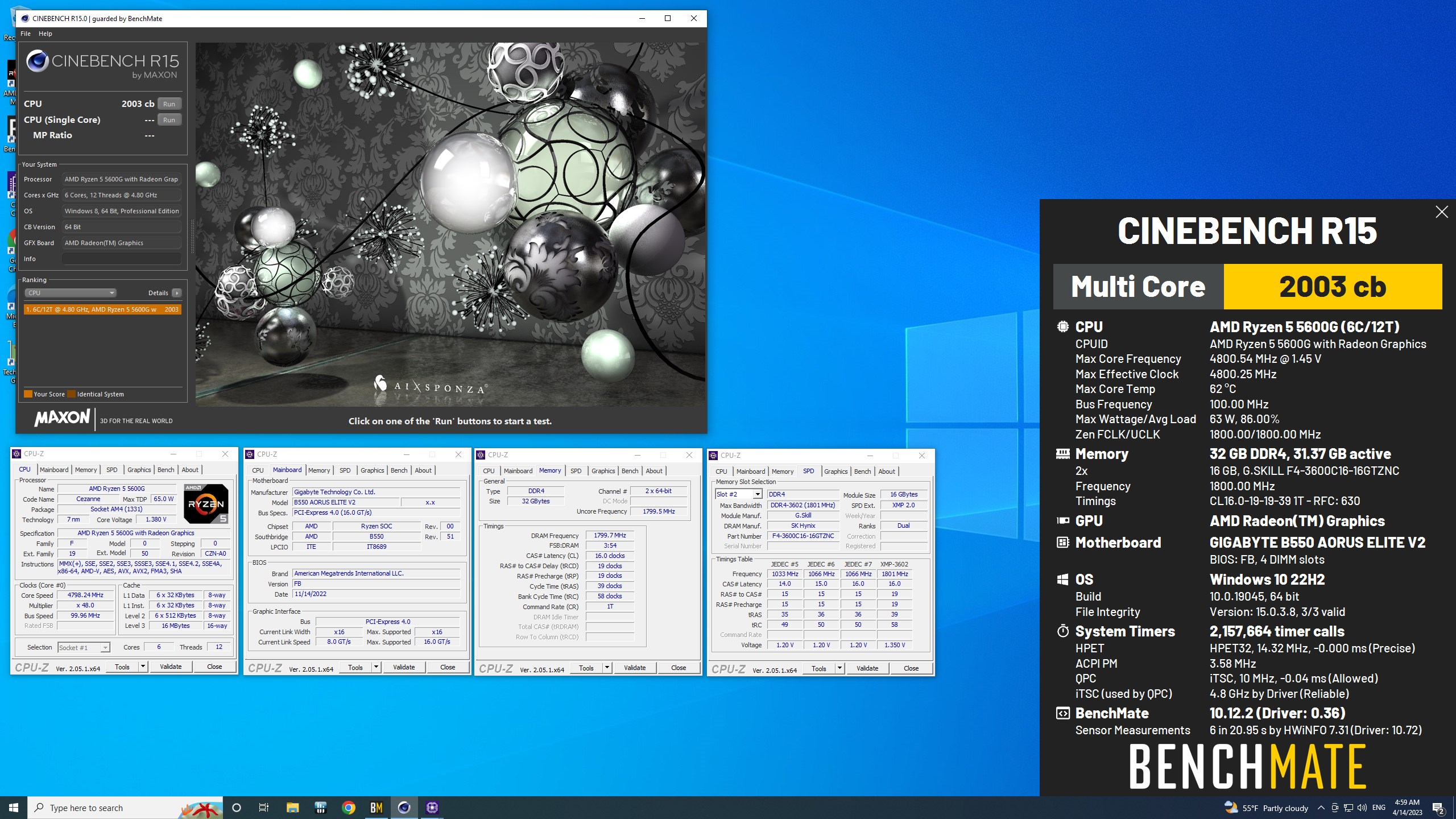
Task: Switch to Bench tab in CPU-Z CPU window
Action: click(x=166, y=470)
